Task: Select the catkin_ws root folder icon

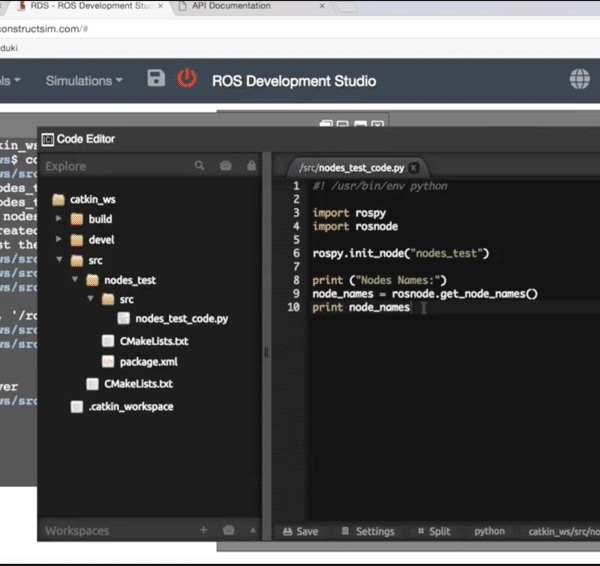Action: point(59,199)
